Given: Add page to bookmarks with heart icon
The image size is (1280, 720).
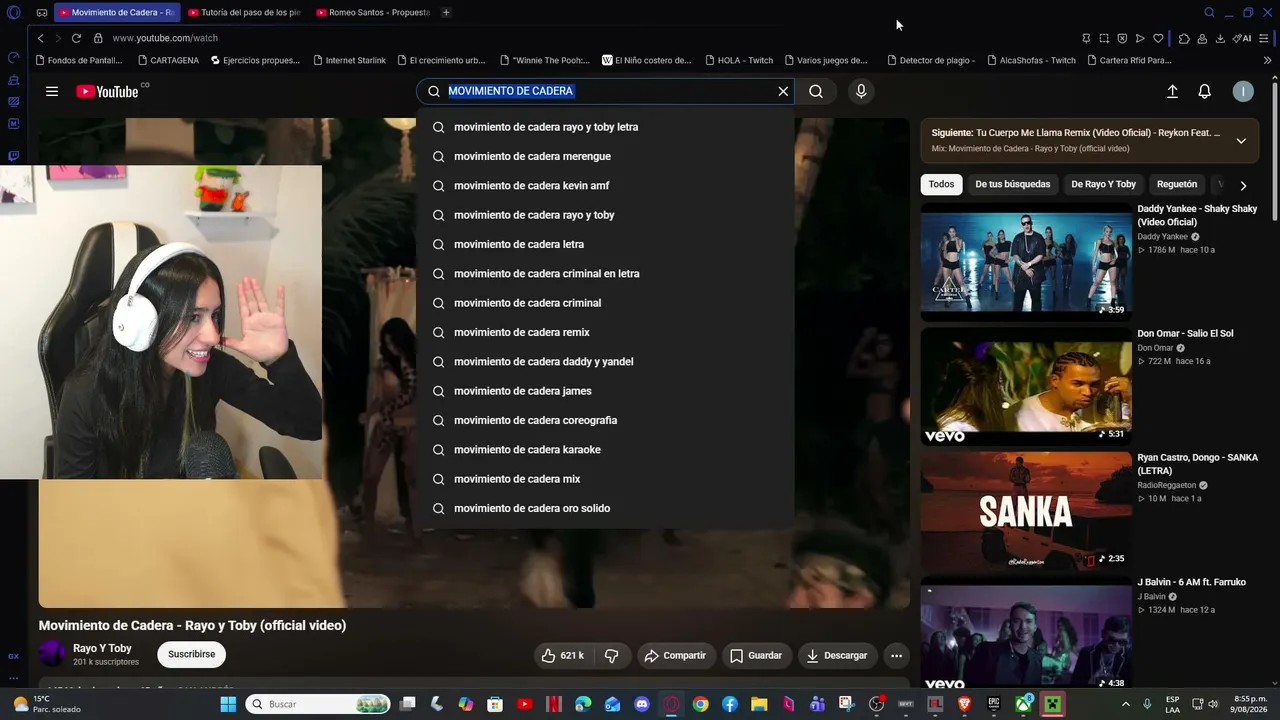Looking at the screenshot, I should pos(1158,38).
